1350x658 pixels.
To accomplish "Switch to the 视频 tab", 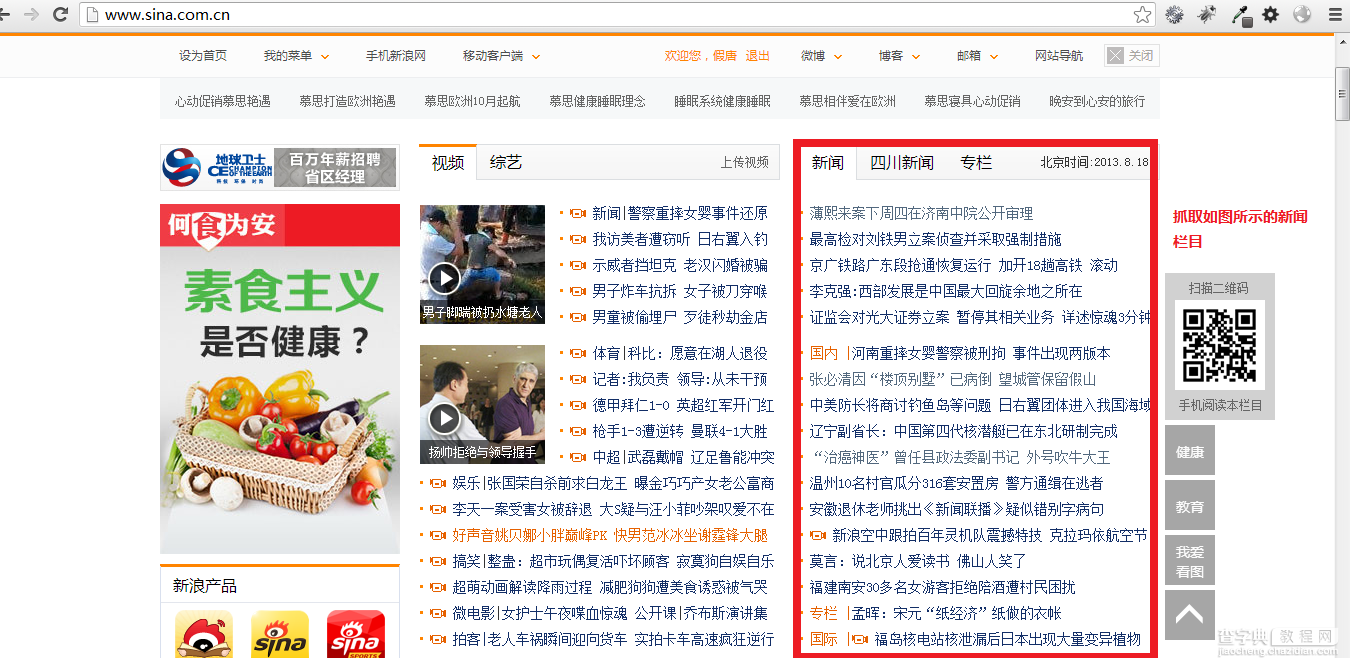I will point(448,163).
